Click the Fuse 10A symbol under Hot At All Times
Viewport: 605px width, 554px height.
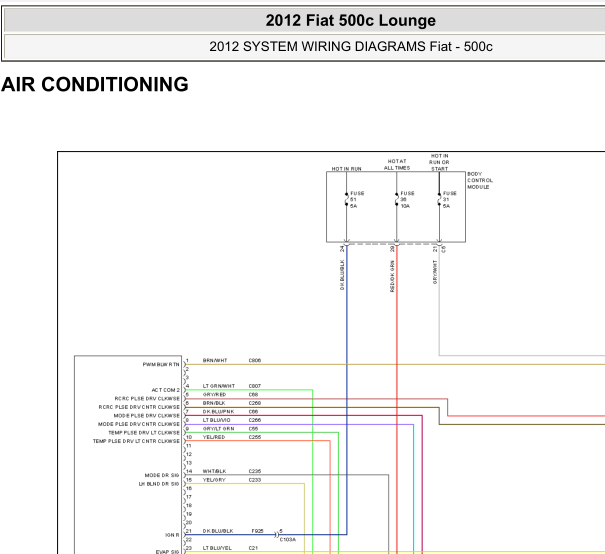point(397,199)
